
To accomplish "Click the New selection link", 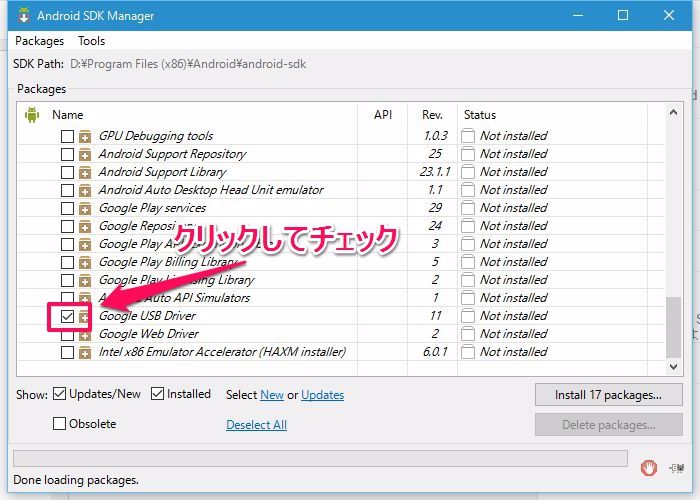I will (x=272, y=395).
